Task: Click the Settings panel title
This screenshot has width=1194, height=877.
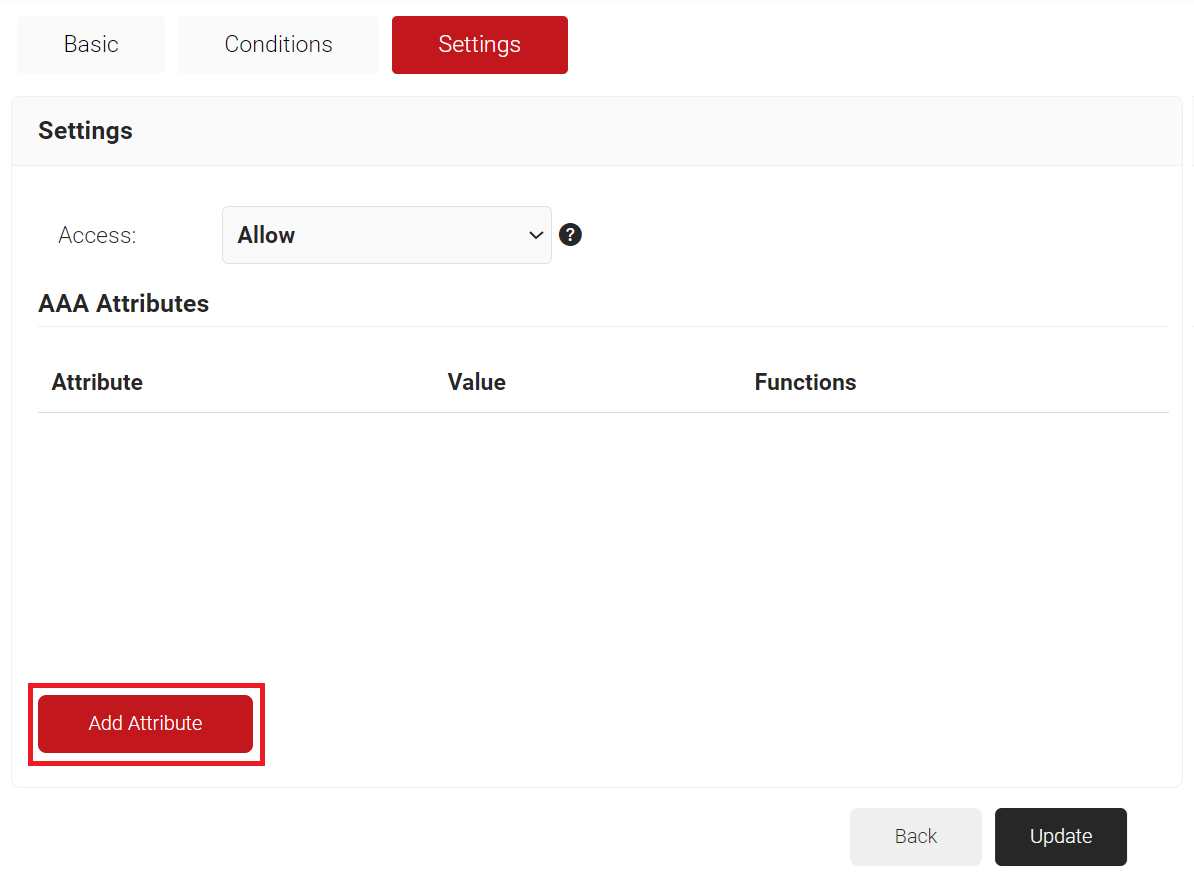Action: tap(85, 131)
